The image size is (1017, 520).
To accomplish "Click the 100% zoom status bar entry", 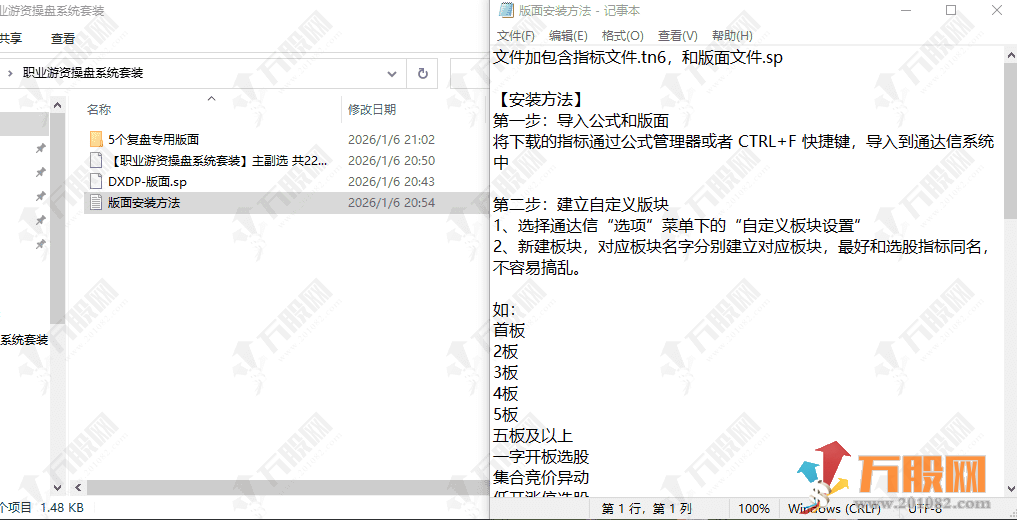I will (754, 508).
